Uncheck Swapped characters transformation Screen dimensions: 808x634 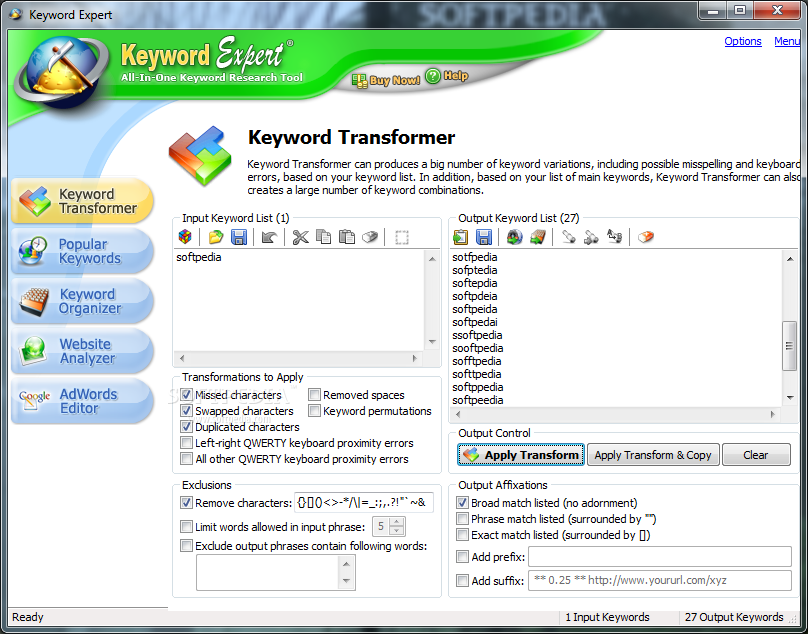click(x=187, y=411)
